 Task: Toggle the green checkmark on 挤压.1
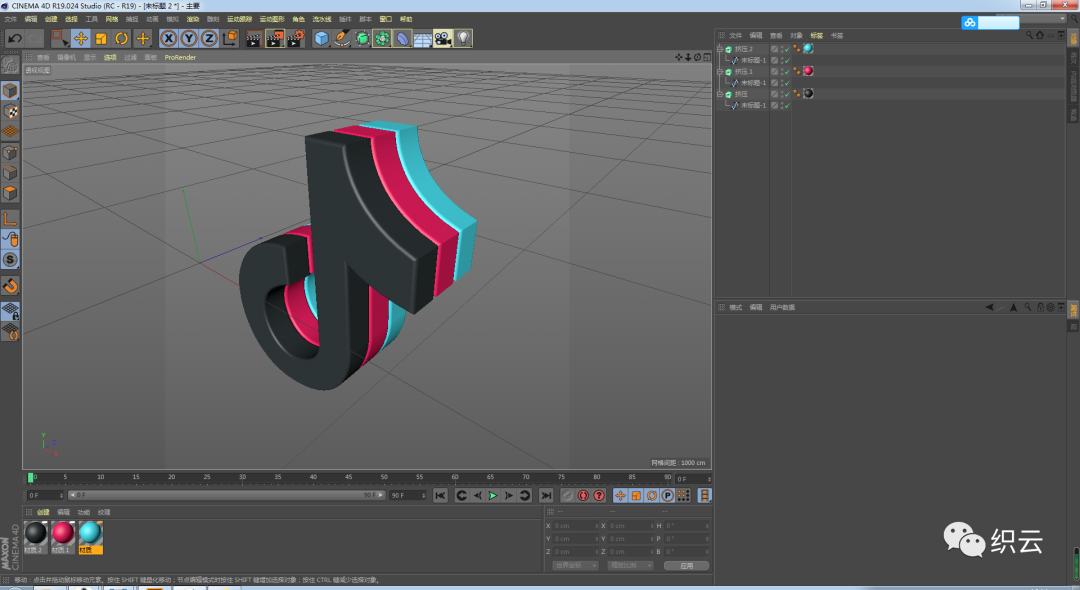pyautogui.click(x=787, y=72)
